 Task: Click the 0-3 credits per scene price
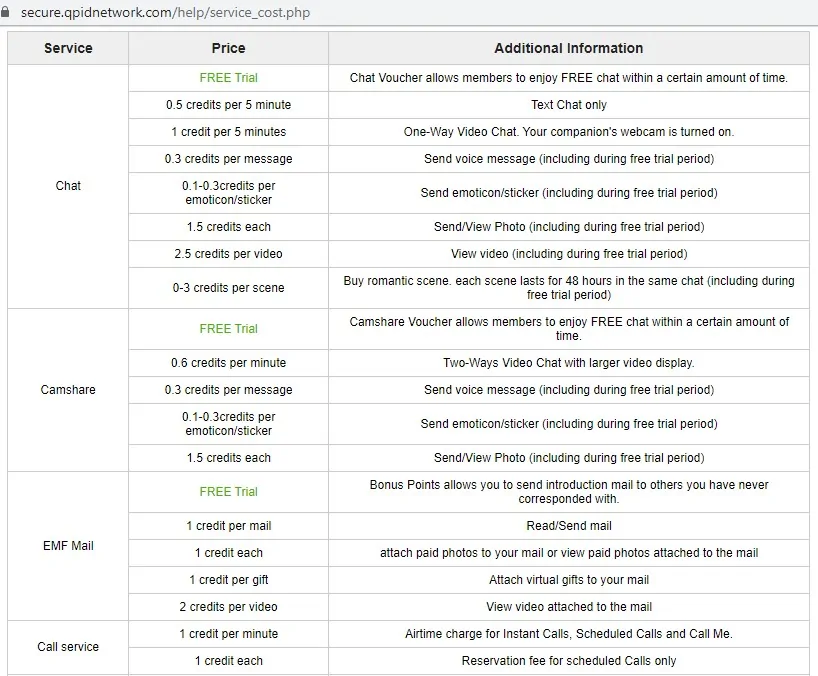228,288
